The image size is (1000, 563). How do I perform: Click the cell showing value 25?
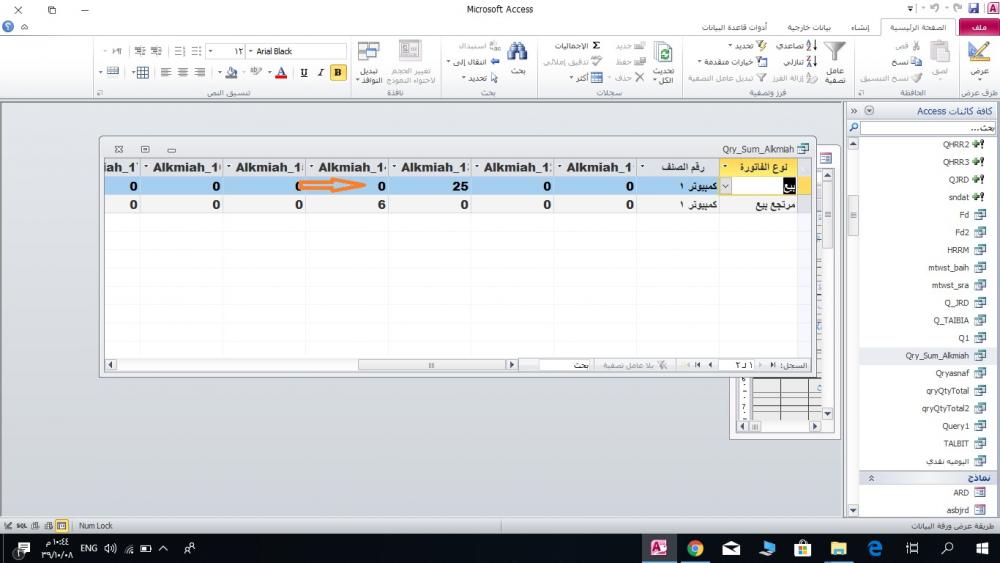430,186
